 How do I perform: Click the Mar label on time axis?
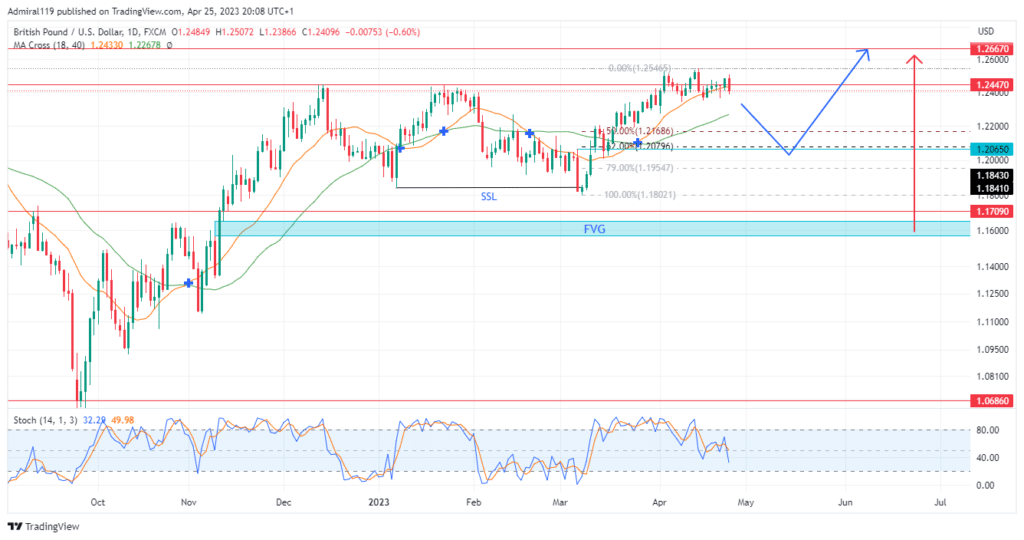[x=560, y=502]
